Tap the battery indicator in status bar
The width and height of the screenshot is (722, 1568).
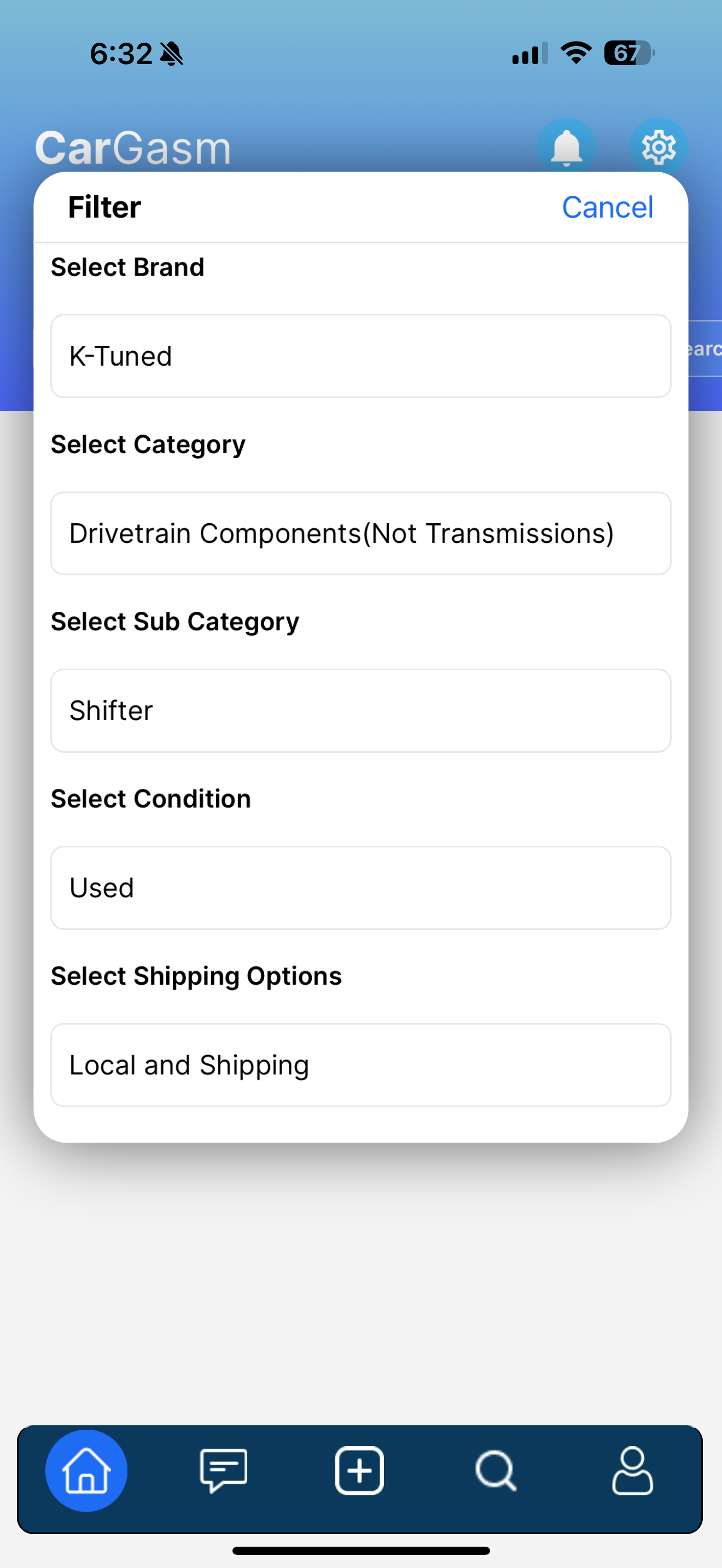tap(629, 53)
